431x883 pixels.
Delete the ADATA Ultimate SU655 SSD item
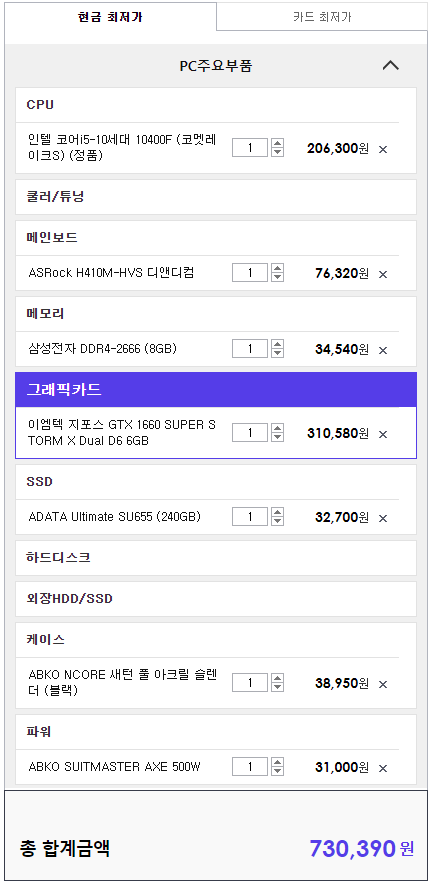click(383, 518)
